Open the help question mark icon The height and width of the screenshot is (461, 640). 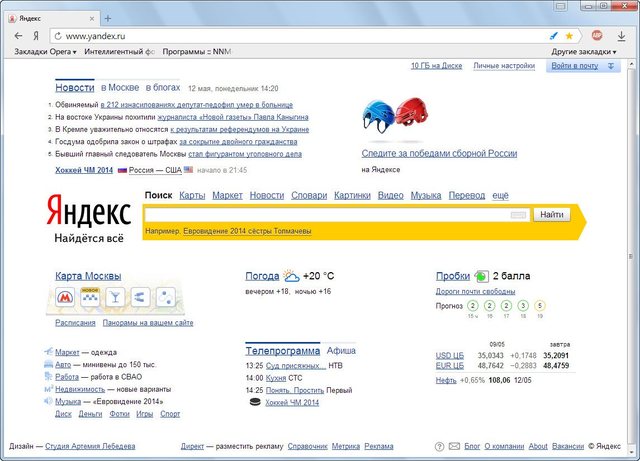coord(439,447)
